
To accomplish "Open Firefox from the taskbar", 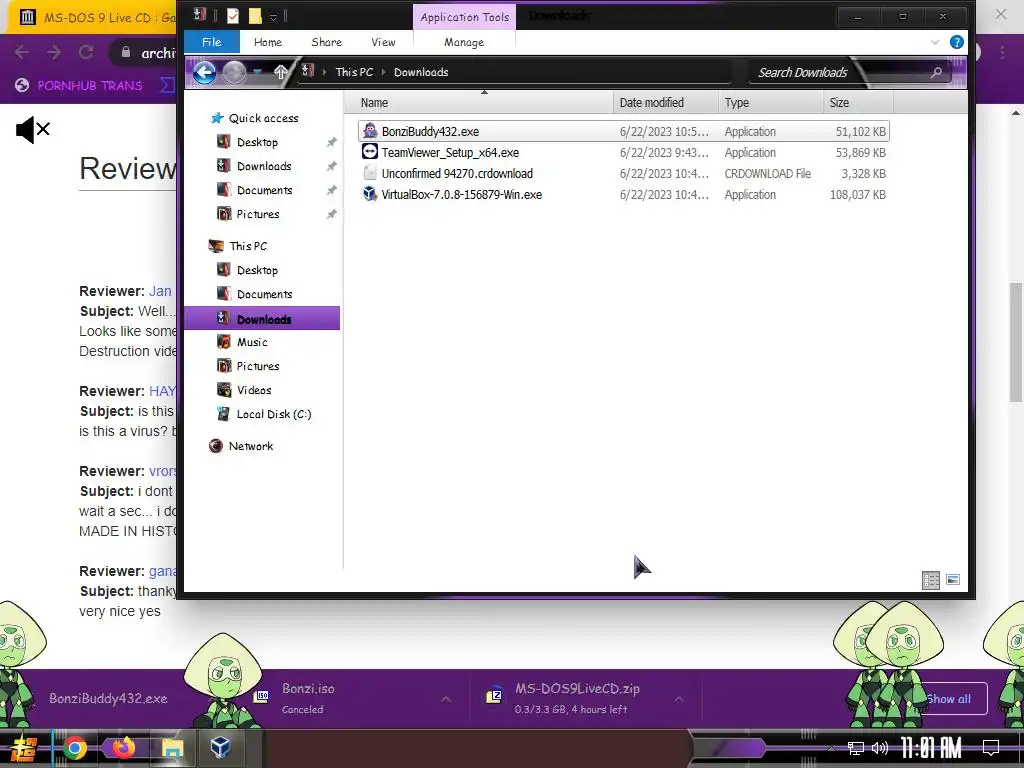I will click(x=123, y=748).
